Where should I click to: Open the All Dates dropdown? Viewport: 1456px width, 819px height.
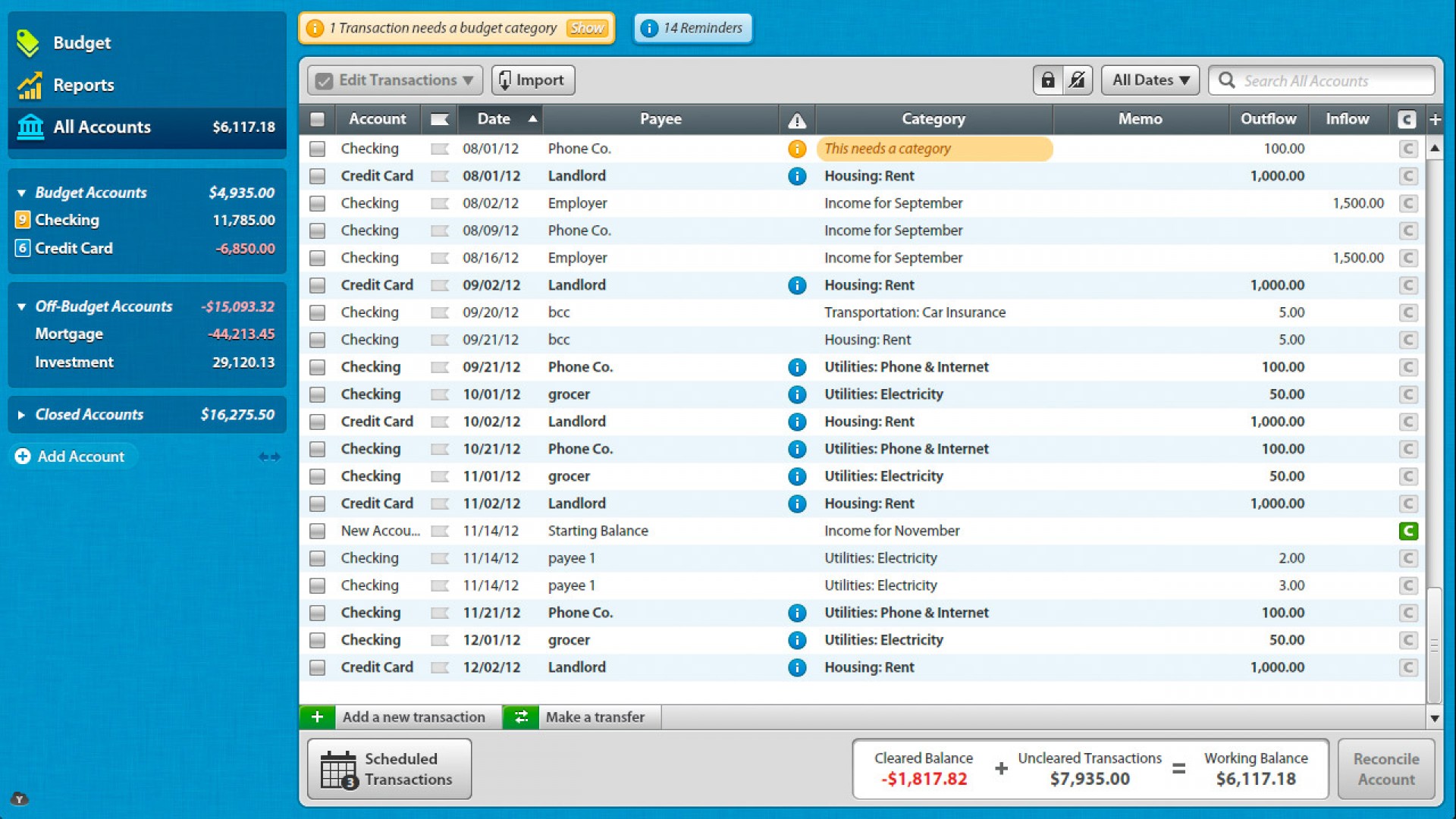[x=1149, y=80]
